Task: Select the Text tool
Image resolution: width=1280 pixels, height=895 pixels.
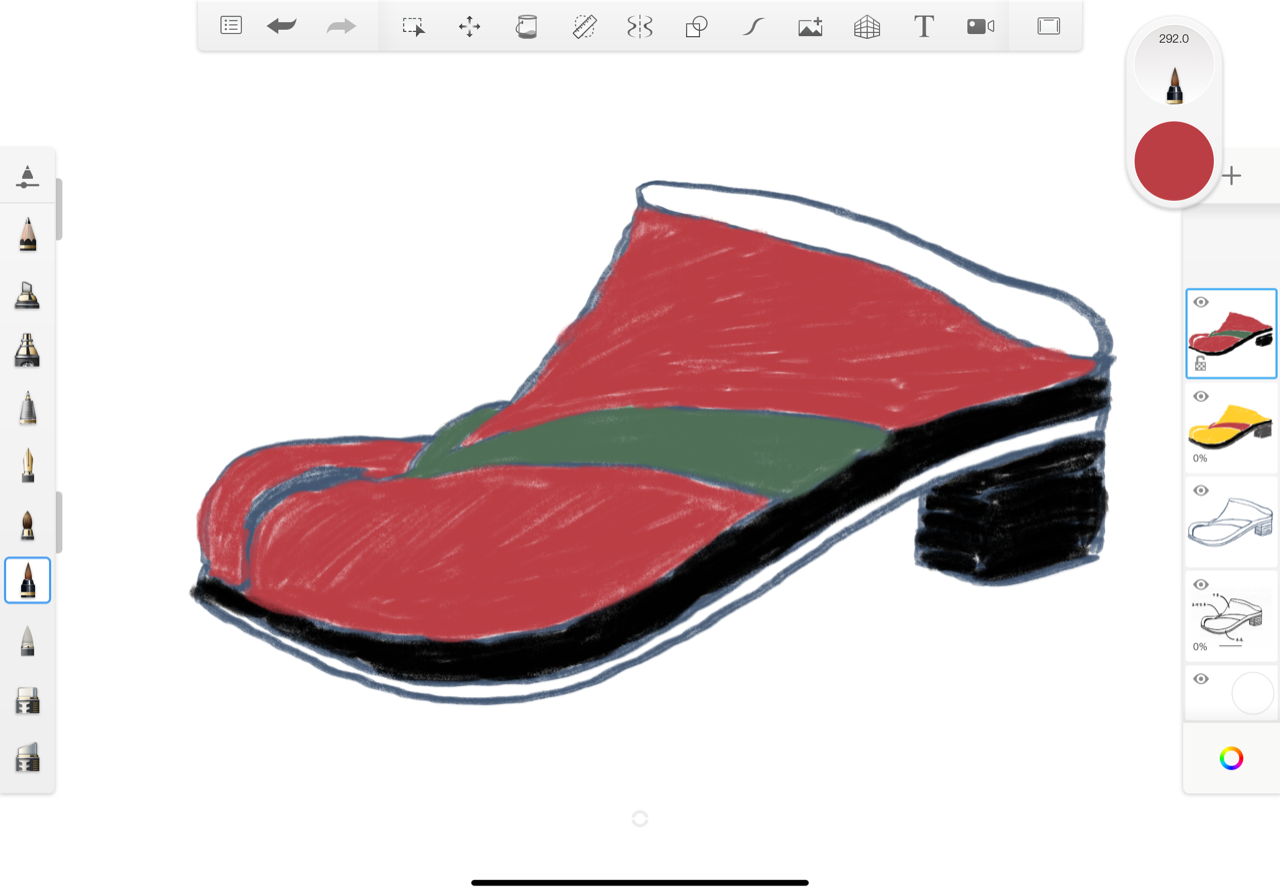Action: tap(924, 27)
